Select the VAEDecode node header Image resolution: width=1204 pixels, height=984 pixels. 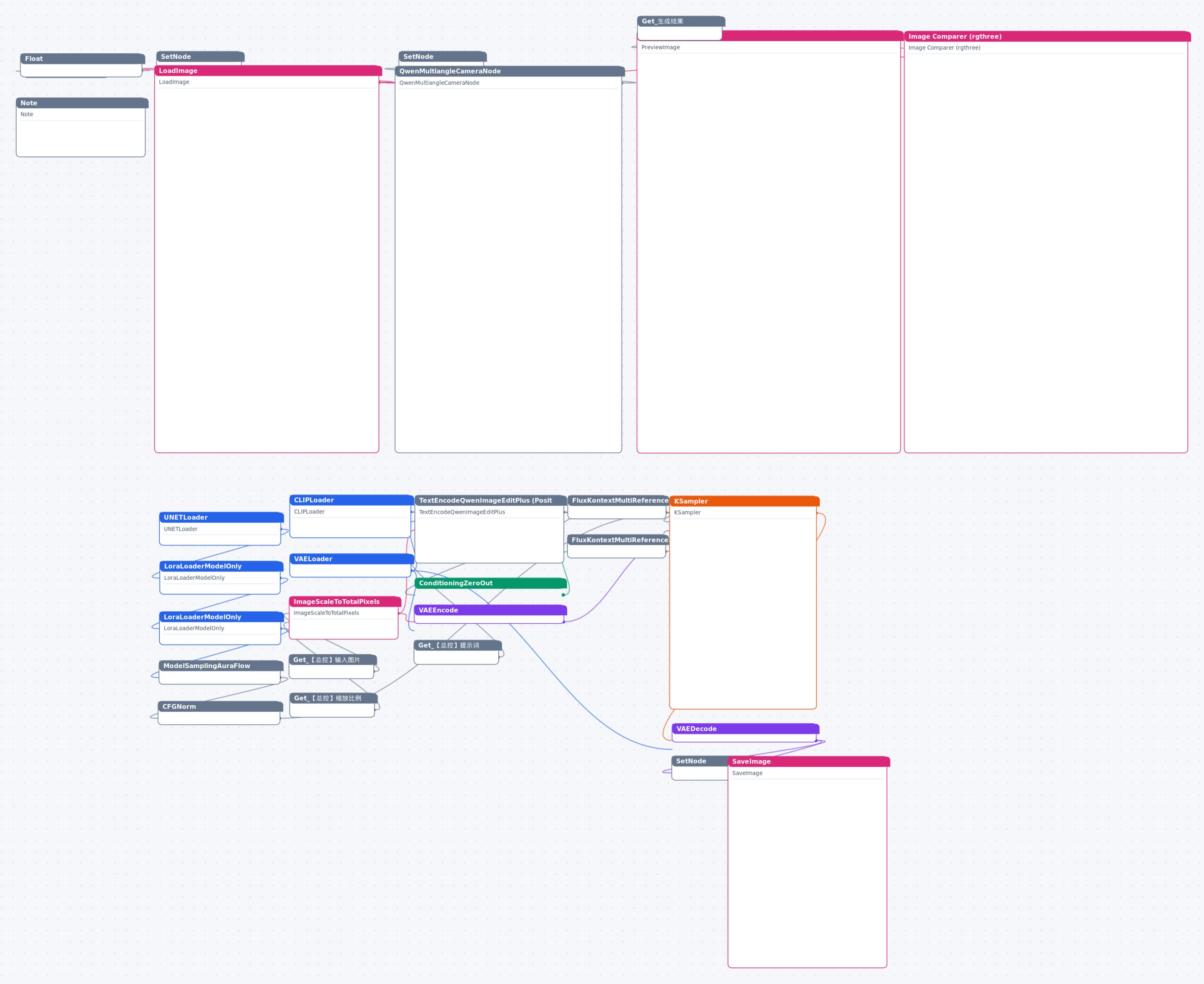[746, 728]
